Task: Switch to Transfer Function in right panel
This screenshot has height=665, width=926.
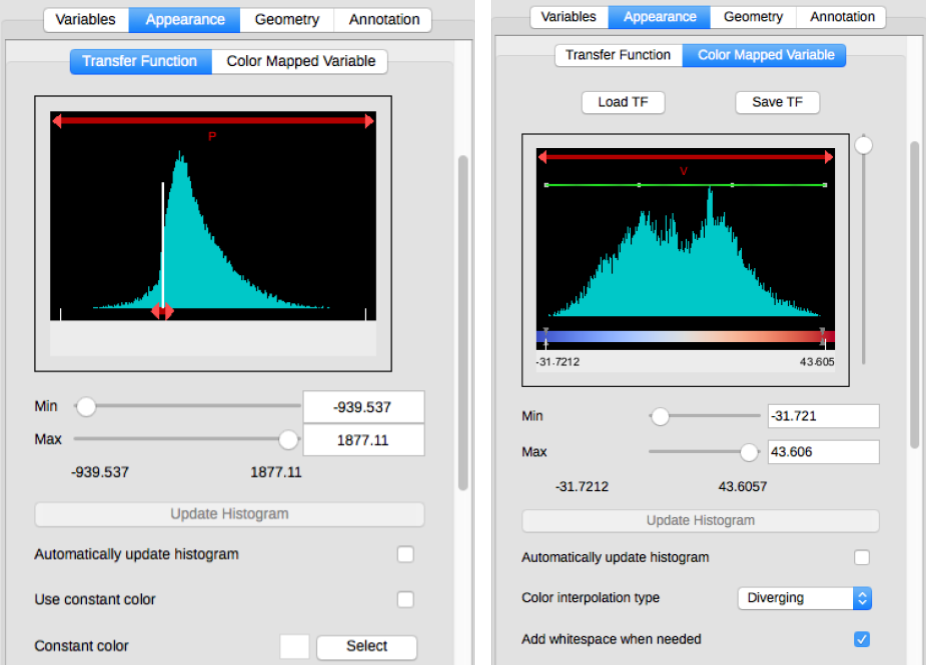Action: pos(618,55)
